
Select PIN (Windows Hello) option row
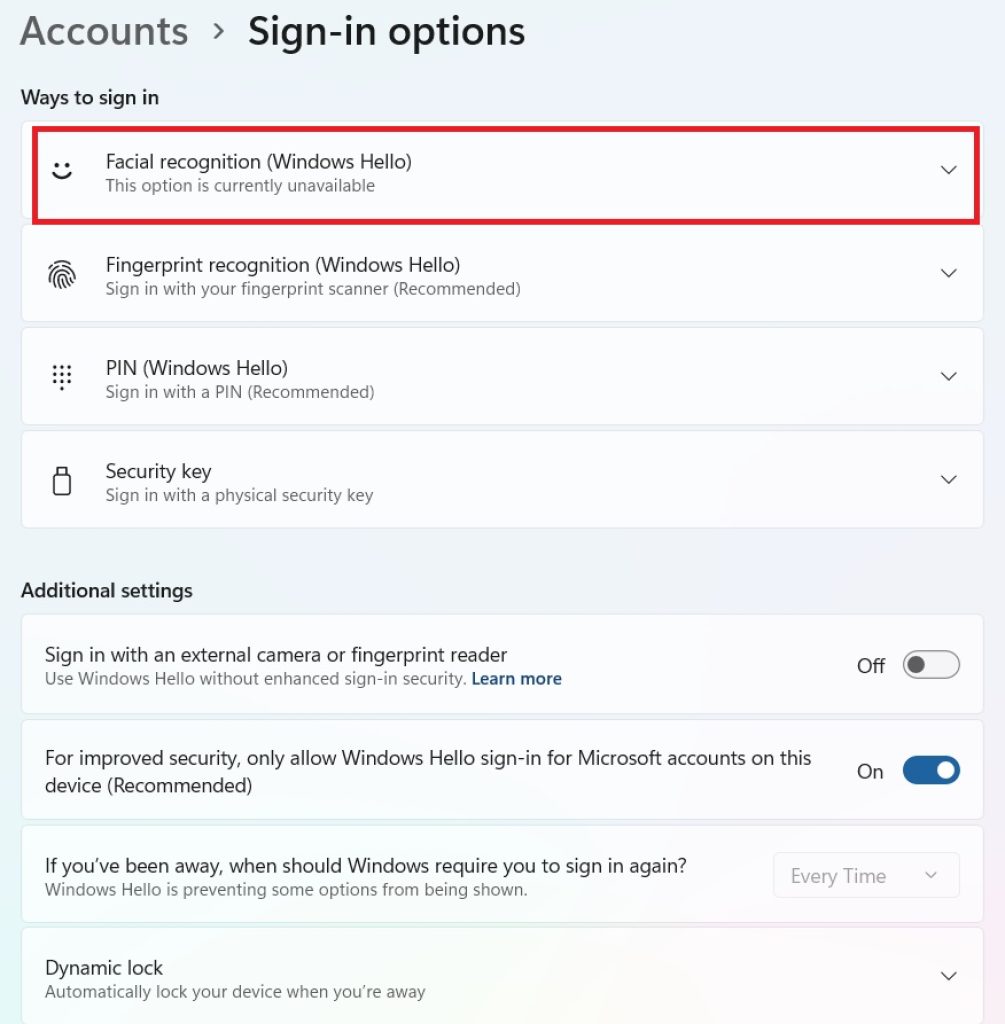coord(502,377)
